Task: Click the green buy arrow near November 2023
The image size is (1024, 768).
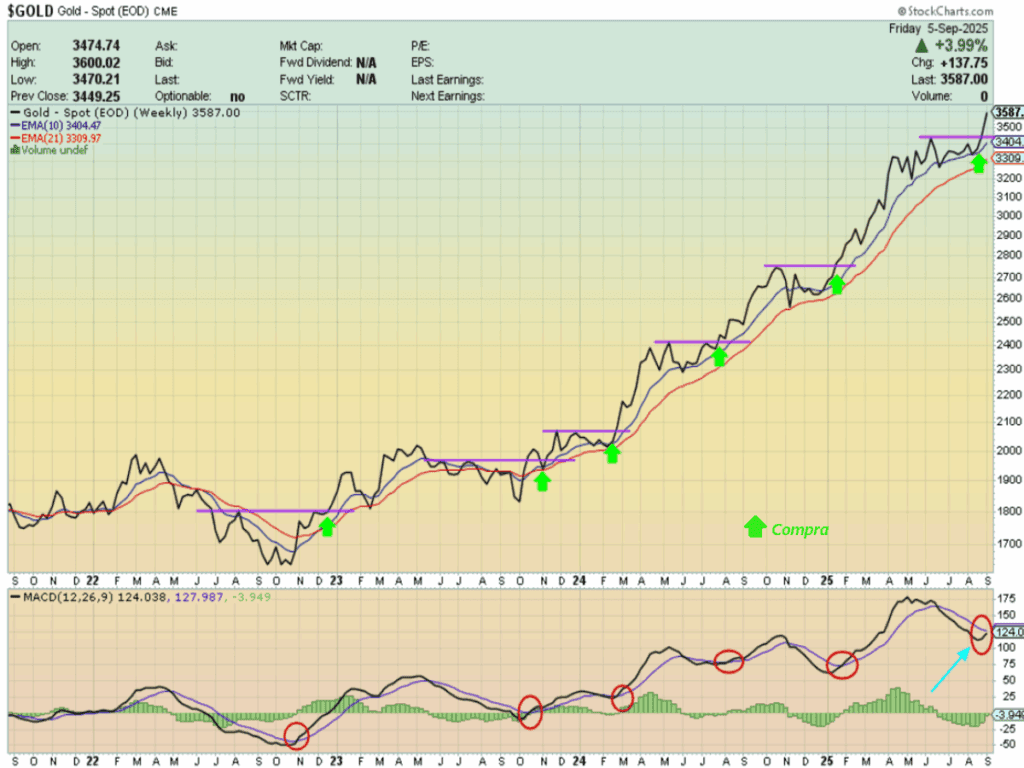Action: coord(542,481)
